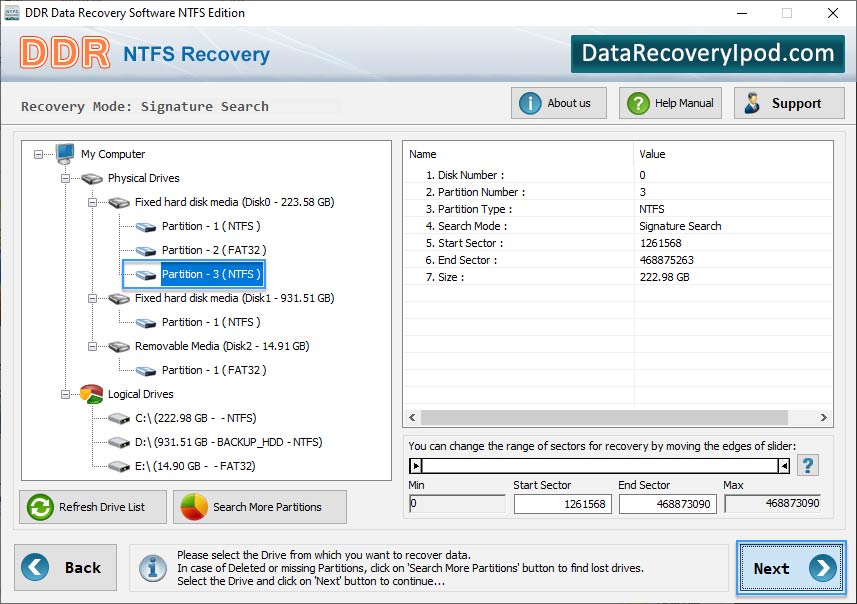Click the Refresh Drive List button
This screenshot has height=604, width=857.
[x=93, y=507]
